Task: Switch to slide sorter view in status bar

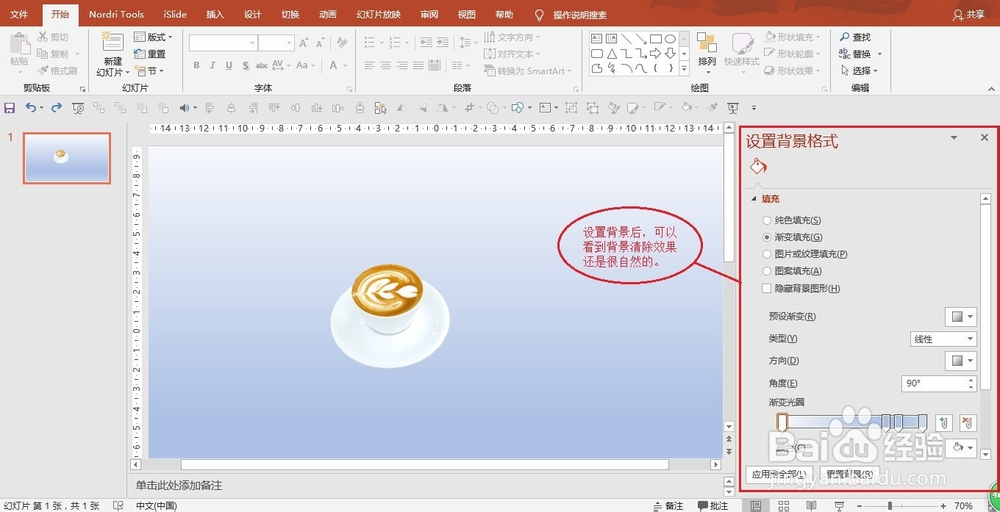Action: (x=783, y=506)
